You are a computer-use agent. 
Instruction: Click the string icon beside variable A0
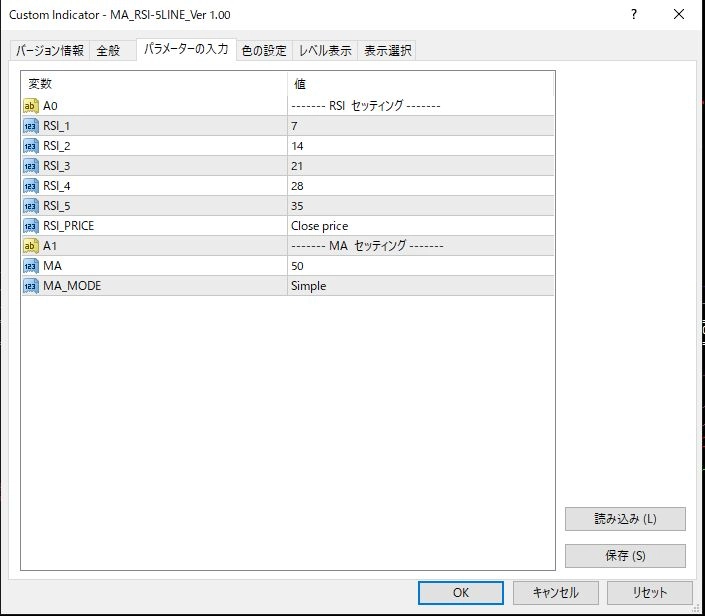[x=31, y=106]
